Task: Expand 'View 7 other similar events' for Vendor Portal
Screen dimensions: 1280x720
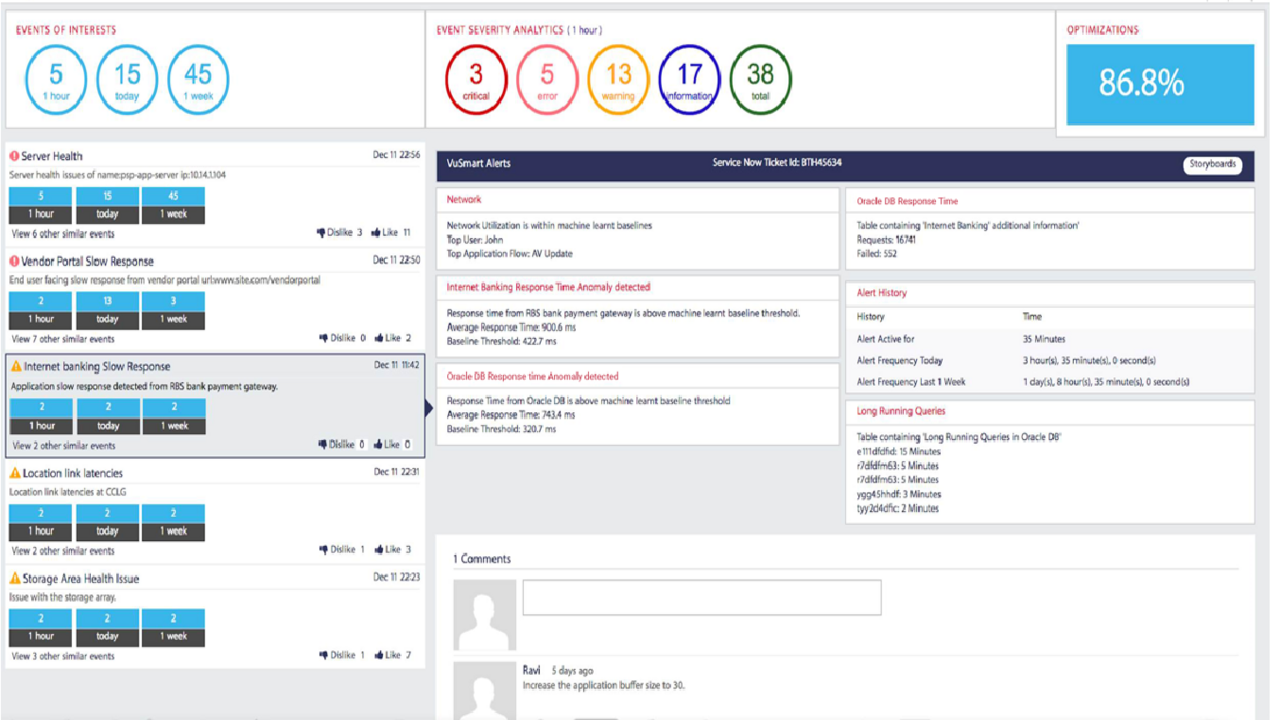Action: tap(62, 340)
